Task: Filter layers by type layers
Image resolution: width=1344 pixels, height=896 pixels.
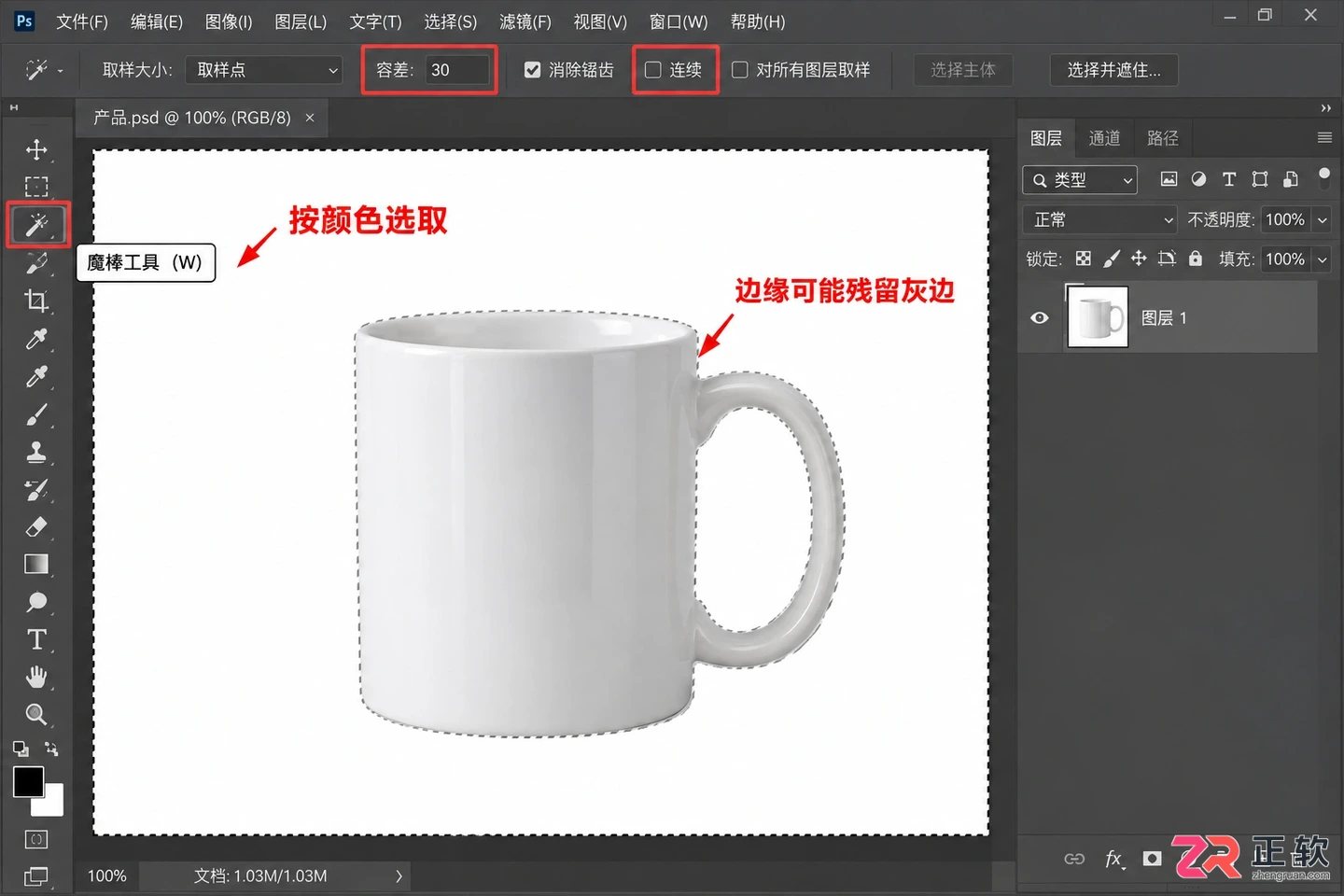Action: [x=1229, y=179]
